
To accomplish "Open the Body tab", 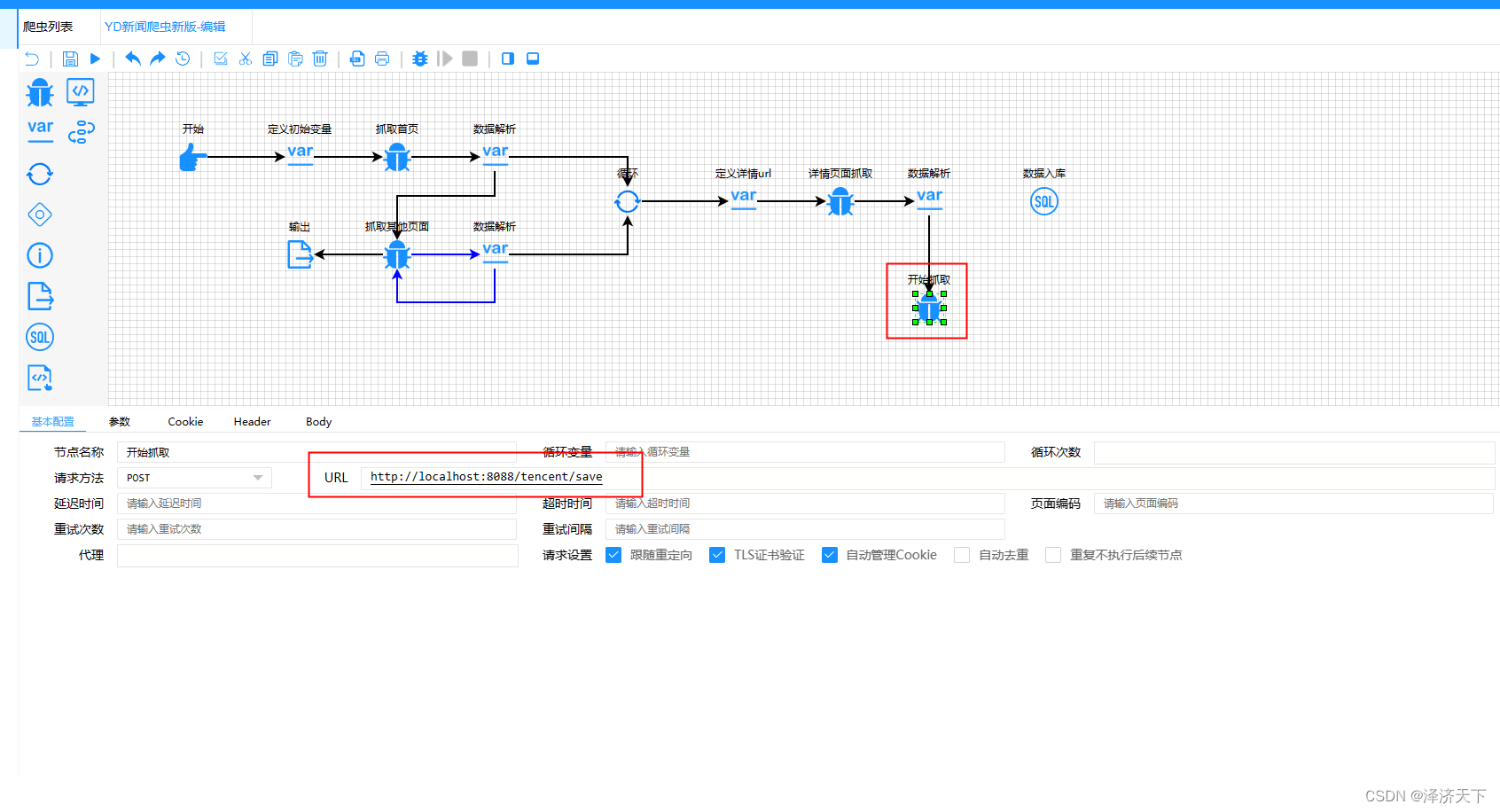I will click(x=318, y=422).
